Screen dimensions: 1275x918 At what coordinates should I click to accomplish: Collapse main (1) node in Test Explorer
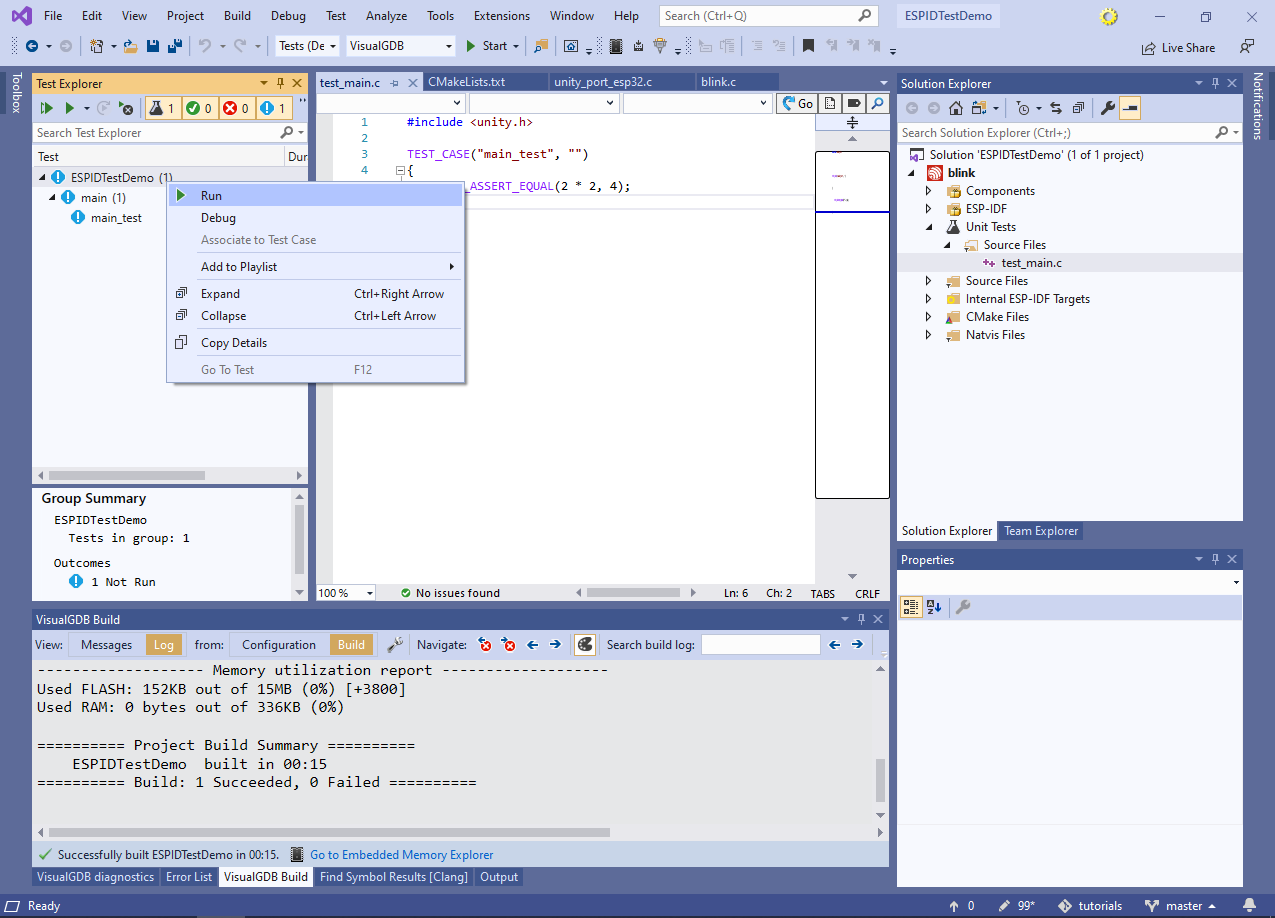coord(53,198)
